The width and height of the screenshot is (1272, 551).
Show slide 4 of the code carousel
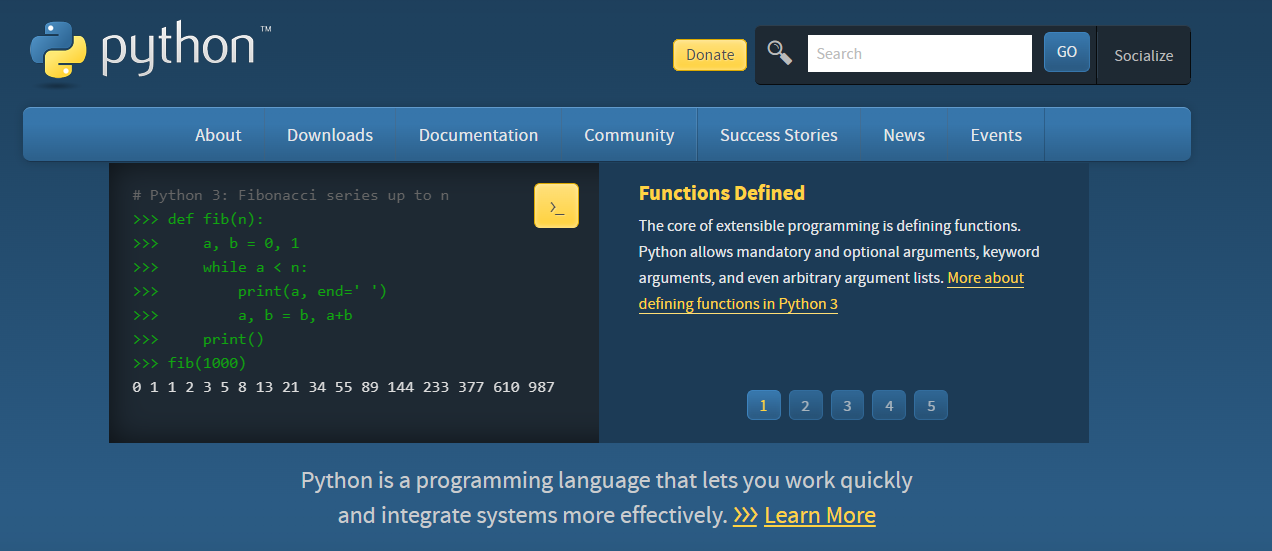coord(889,405)
